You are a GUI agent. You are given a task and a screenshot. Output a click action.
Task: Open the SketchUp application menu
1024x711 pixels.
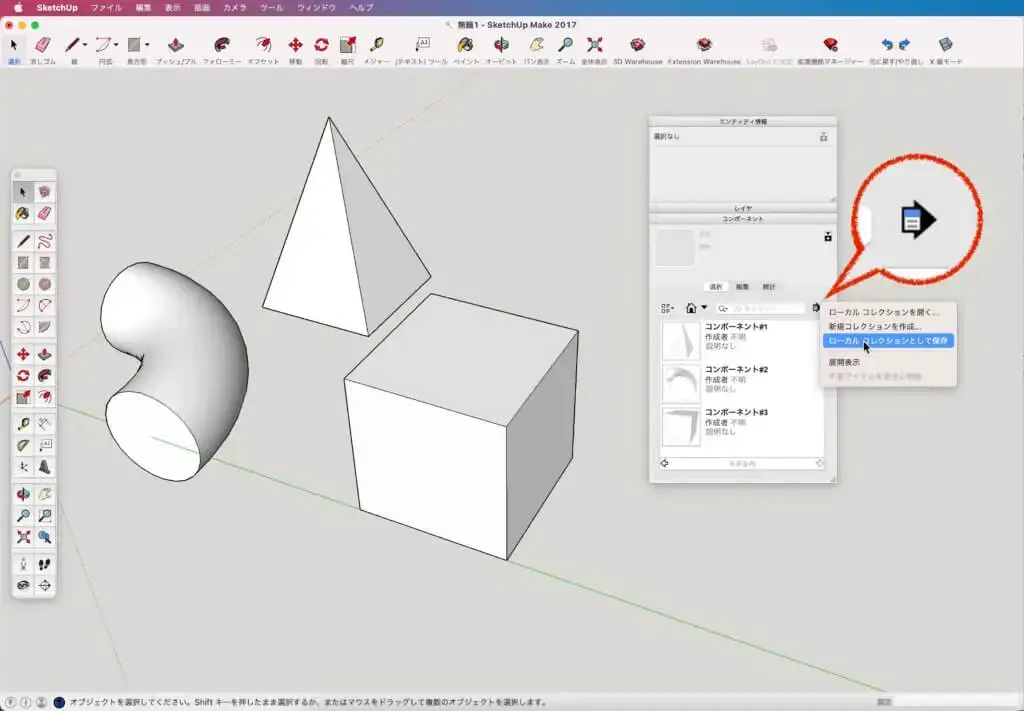(x=57, y=8)
